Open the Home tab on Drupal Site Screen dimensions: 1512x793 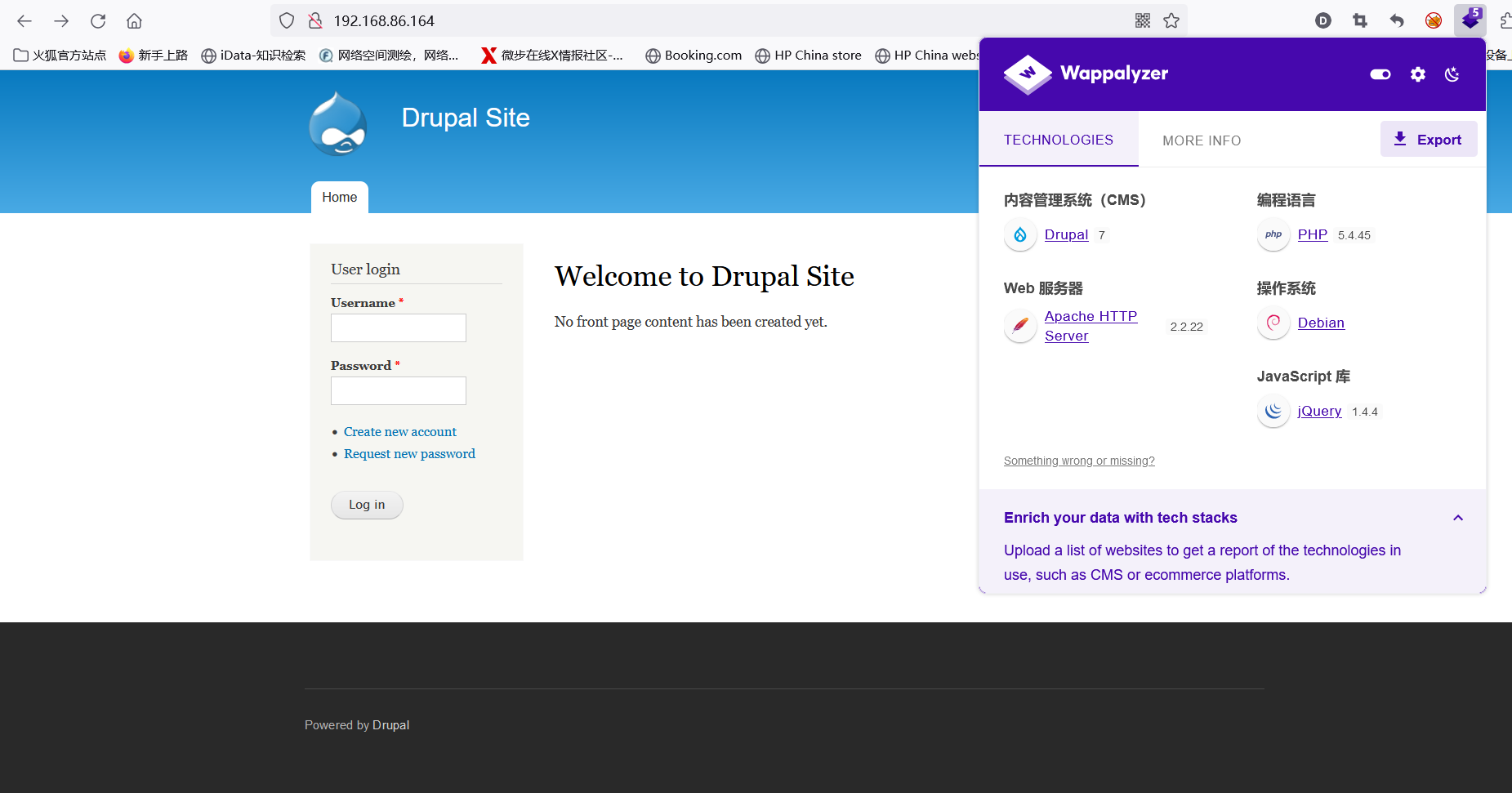pos(340,197)
